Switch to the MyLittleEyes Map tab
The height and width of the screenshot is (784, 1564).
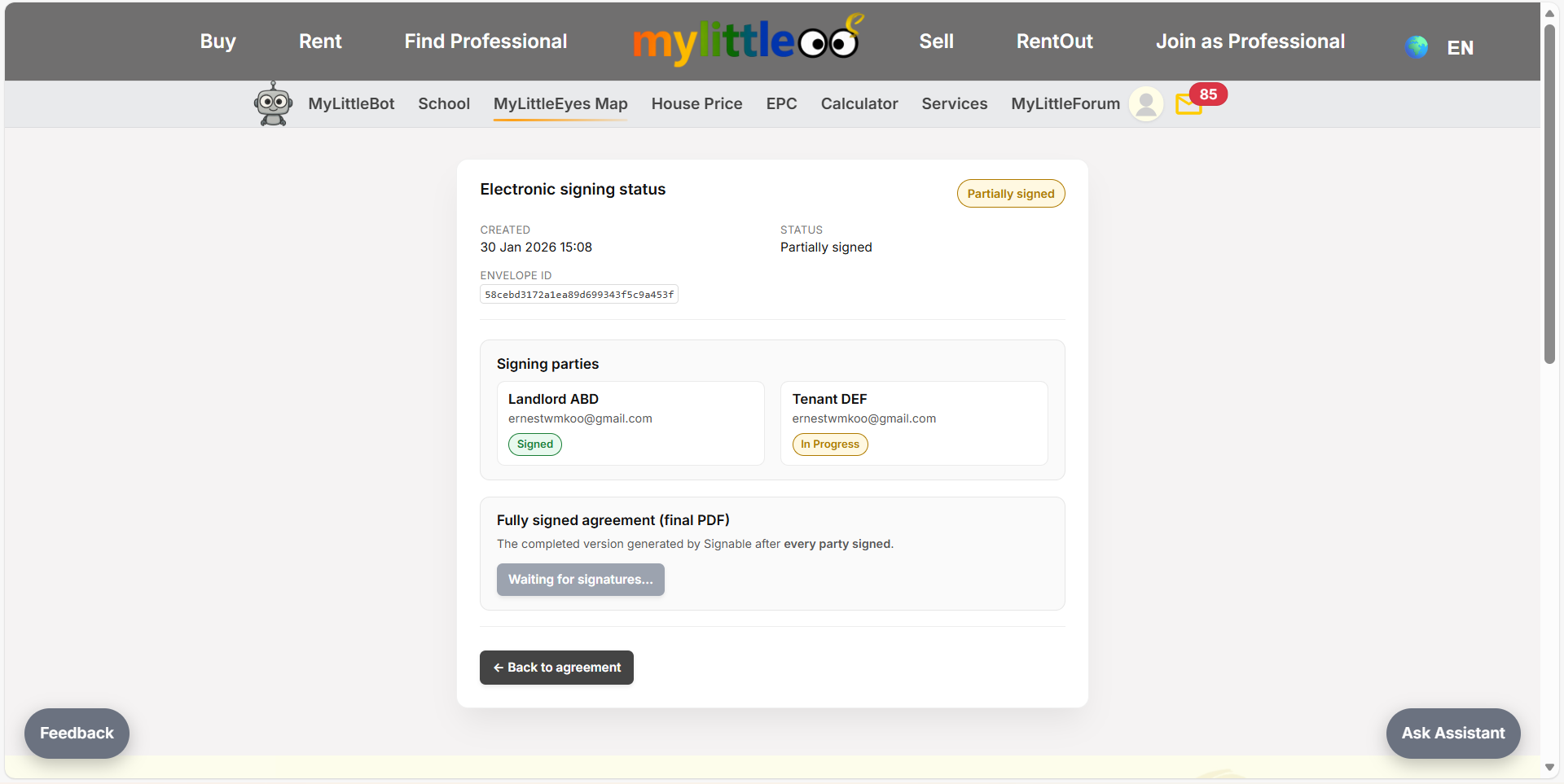(x=560, y=103)
